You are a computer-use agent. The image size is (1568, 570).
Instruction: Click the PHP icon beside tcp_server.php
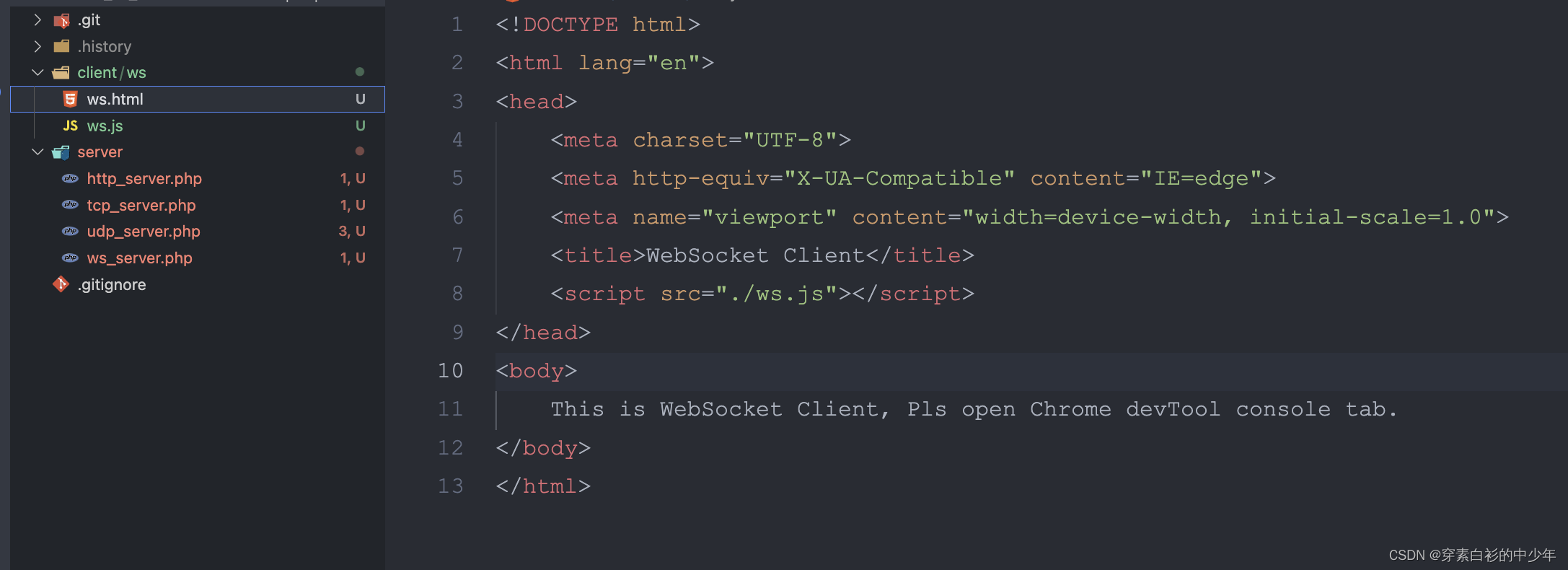(69, 205)
